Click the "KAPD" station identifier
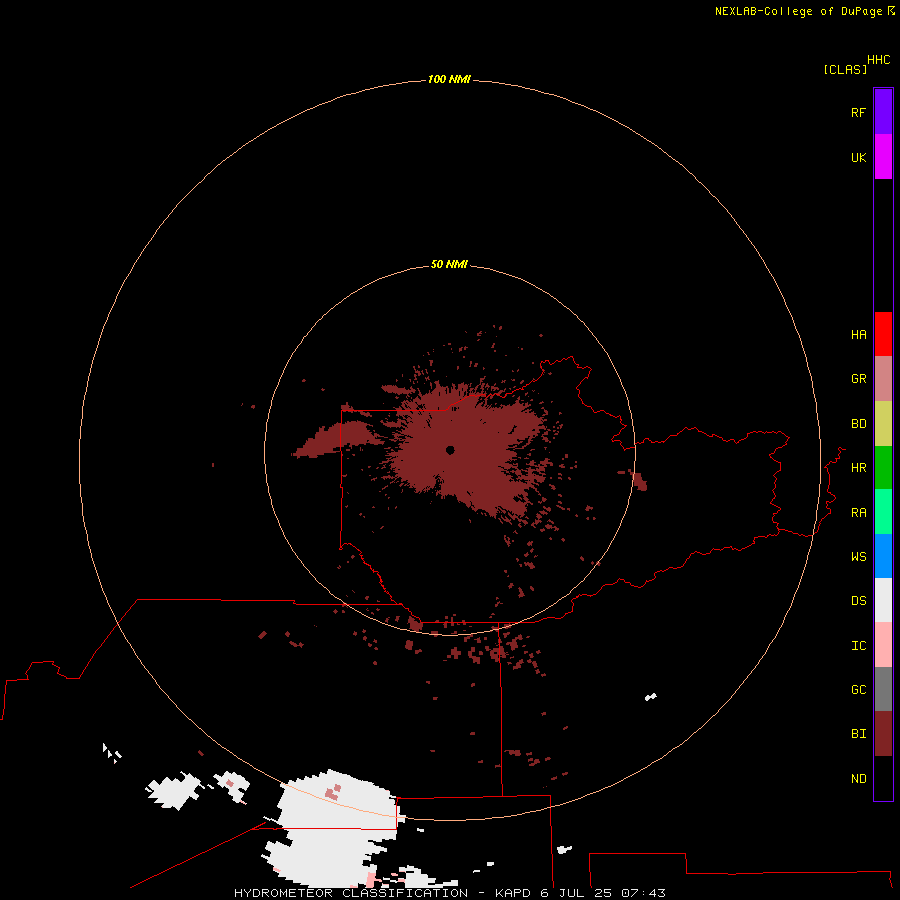The height and width of the screenshot is (900, 900). click(513, 893)
